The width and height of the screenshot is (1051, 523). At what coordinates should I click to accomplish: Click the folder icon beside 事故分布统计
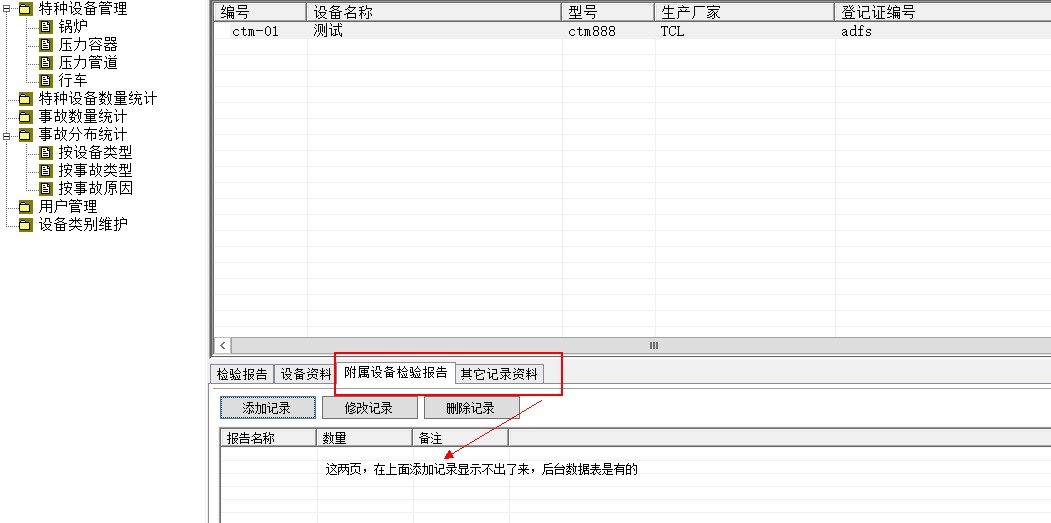(25, 135)
